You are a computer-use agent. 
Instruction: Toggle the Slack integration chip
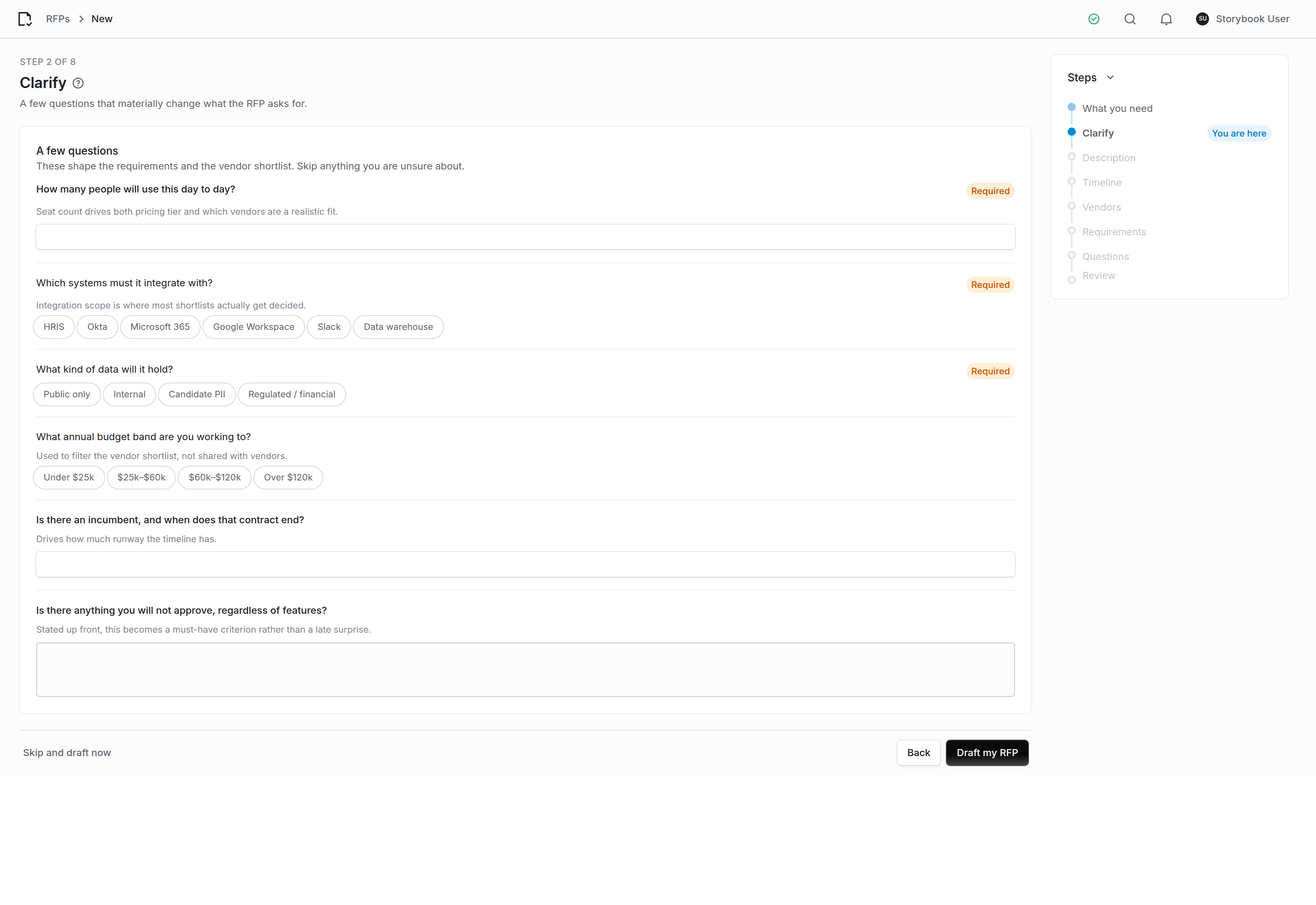[x=329, y=327]
